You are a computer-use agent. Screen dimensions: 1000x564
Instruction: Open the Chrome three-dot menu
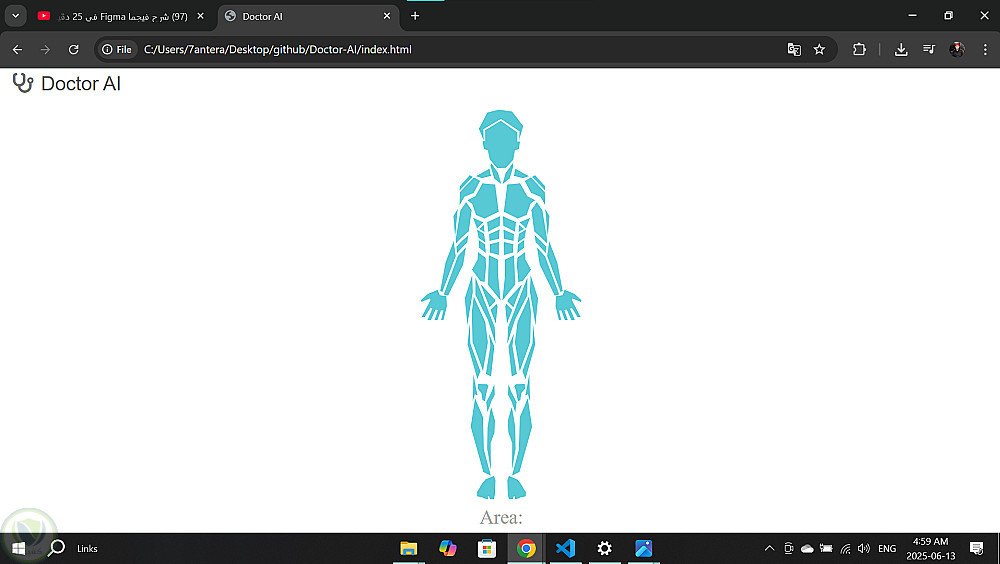tap(985, 49)
